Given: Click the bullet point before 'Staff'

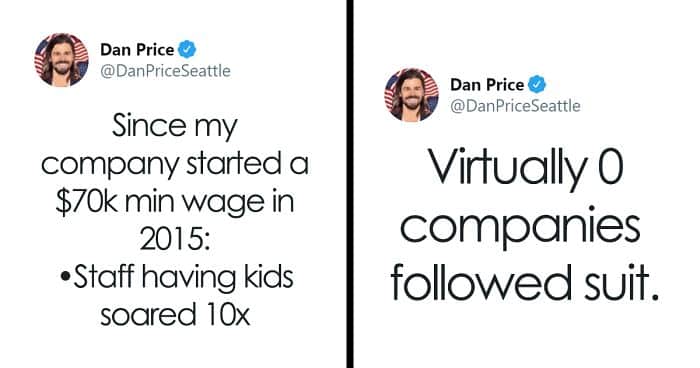Looking at the screenshot, I should [65, 278].
